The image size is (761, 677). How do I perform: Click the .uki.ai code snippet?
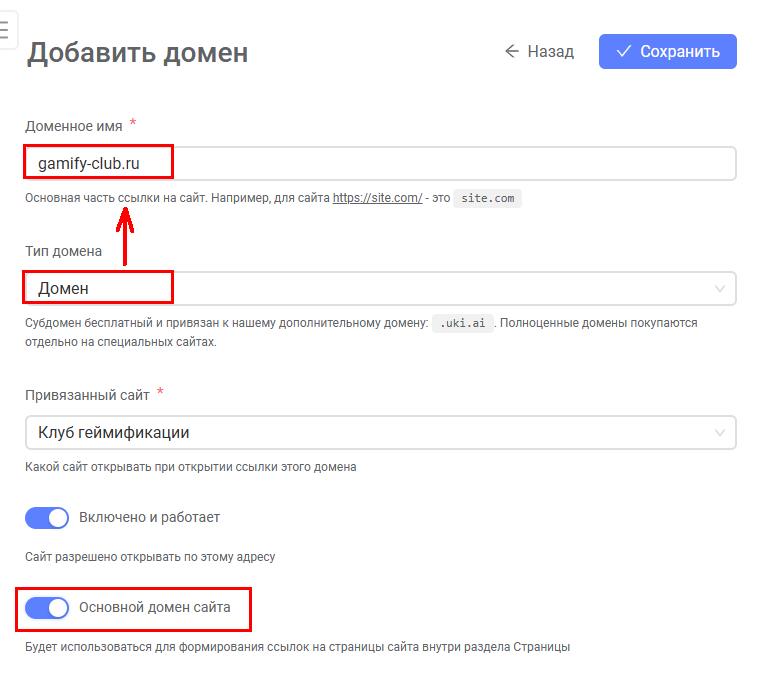(x=463, y=324)
